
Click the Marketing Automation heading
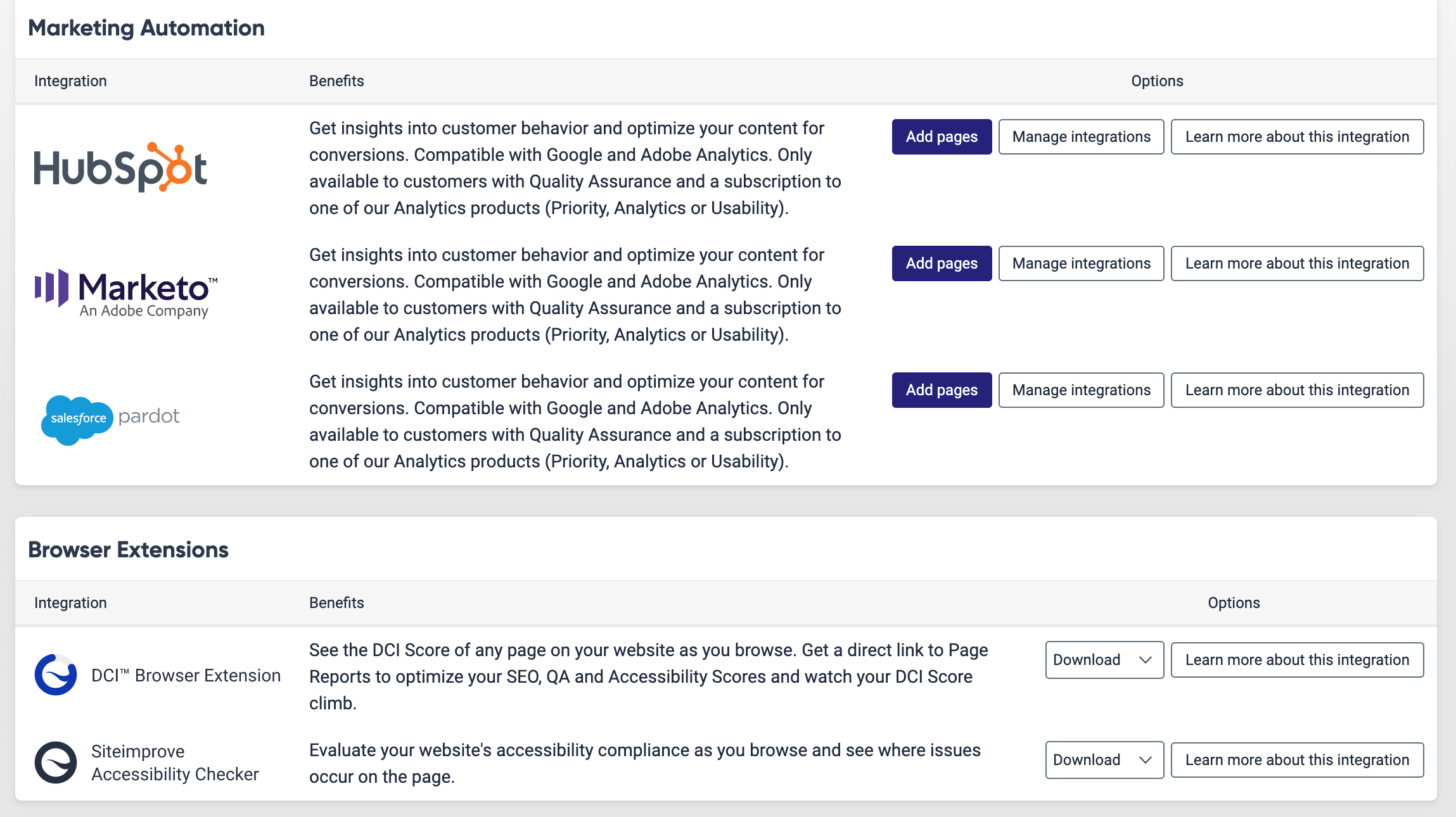point(146,28)
